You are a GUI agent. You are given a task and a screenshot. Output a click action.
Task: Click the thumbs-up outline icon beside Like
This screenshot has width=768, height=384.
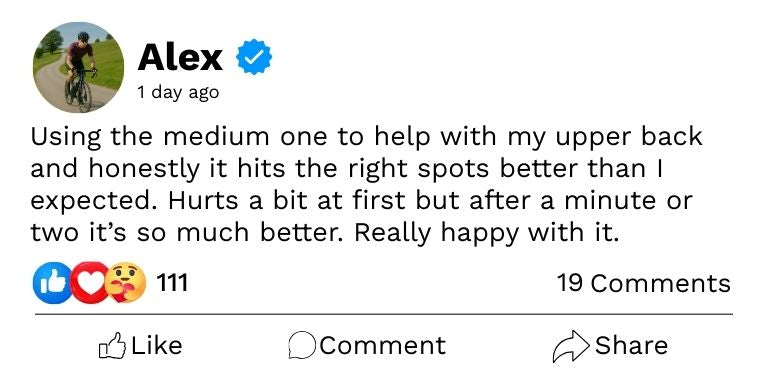point(112,346)
